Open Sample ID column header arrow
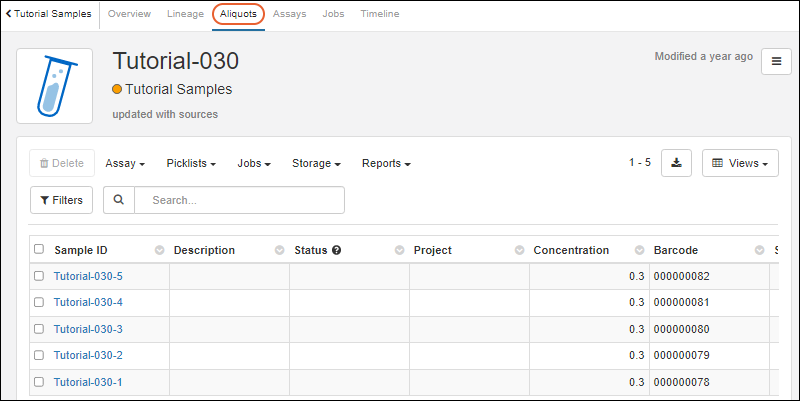Screen dimensions: 800x401 pos(159,250)
